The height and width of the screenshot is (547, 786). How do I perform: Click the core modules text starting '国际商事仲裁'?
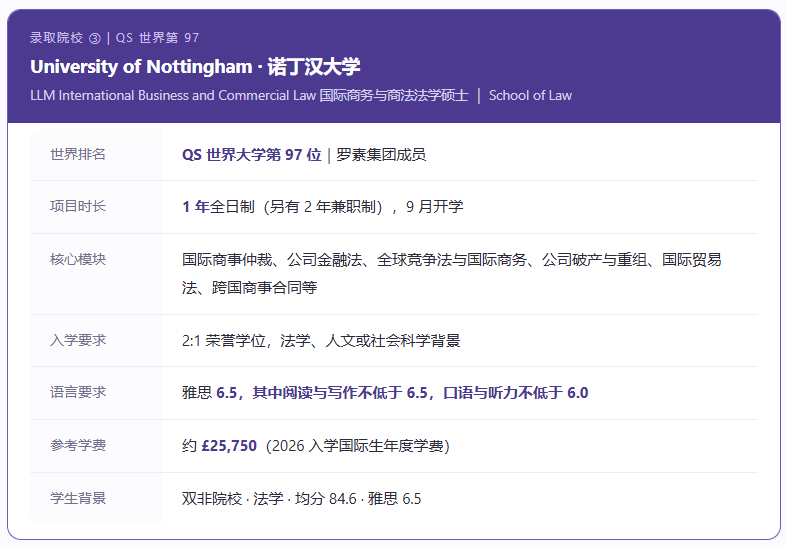tap(452, 273)
